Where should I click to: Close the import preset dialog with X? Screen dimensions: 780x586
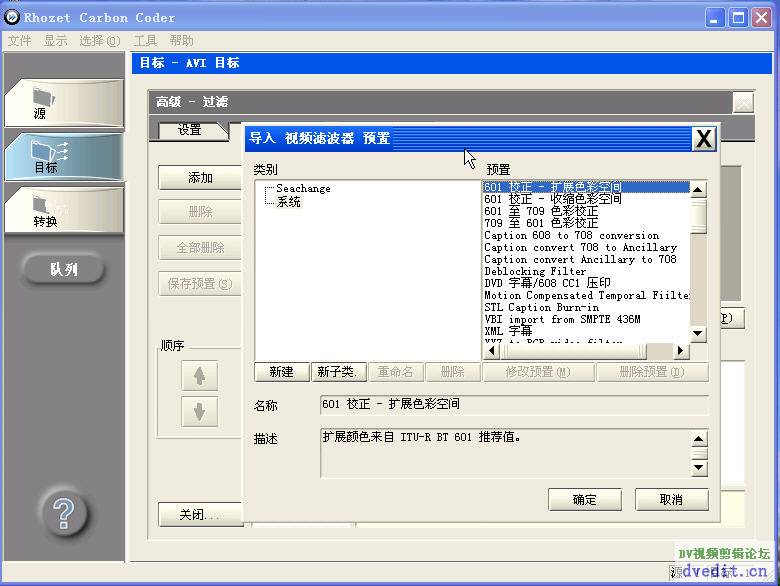[703, 138]
